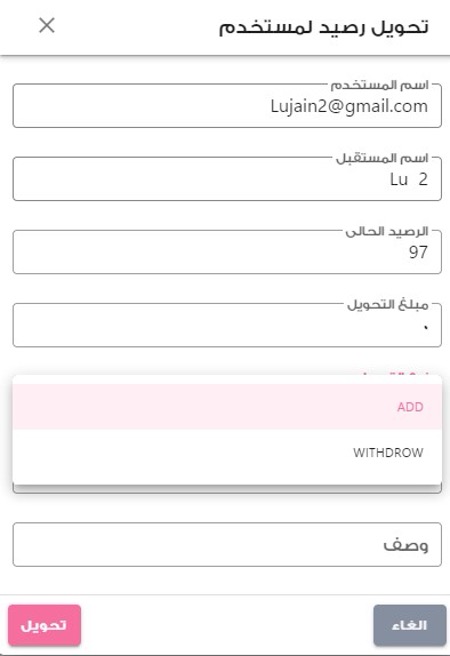The width and height of the screenshot is (450, 656).
Task: Click into the الرصيد الحالي balance field
Action: 227,252
